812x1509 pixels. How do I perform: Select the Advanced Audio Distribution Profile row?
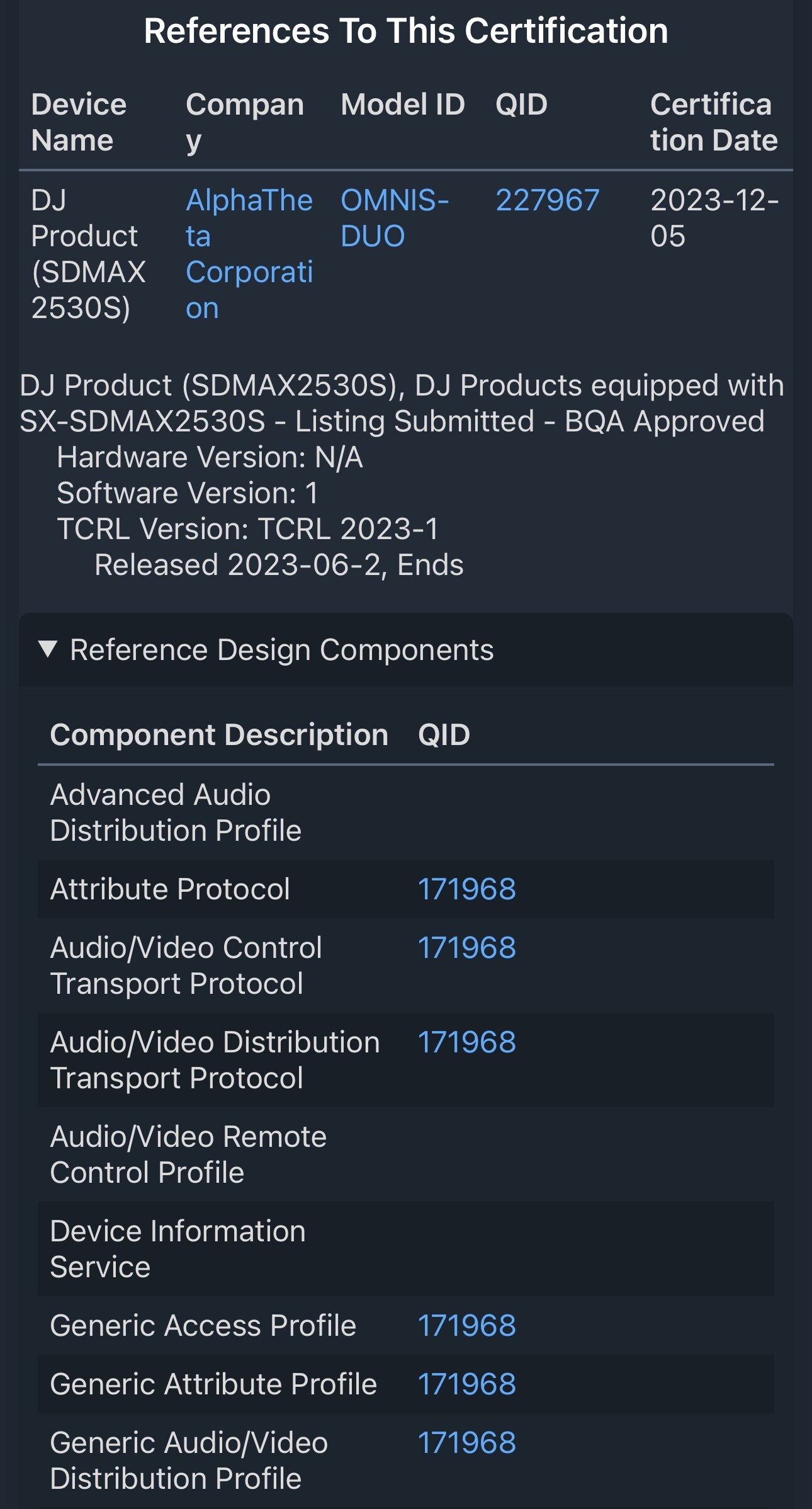(406, 813)
